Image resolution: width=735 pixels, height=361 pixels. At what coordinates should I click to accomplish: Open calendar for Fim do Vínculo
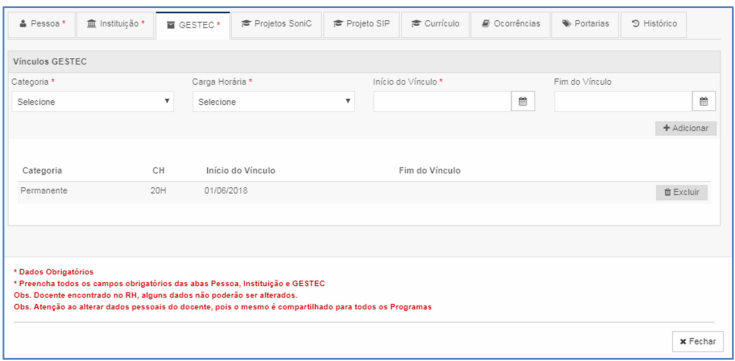tap(704, 101)
